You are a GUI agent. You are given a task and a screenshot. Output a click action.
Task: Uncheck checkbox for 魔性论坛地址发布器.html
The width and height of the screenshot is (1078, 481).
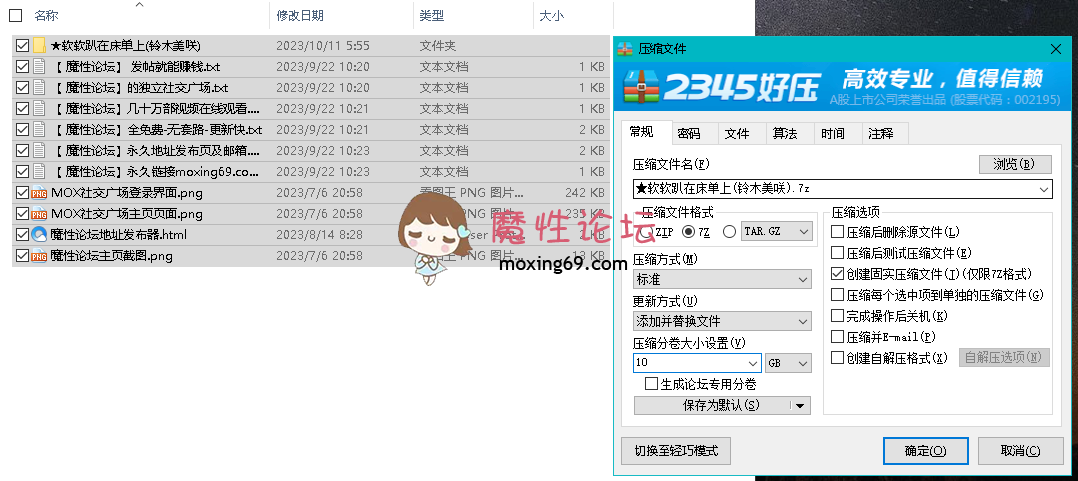[x=22, y=235]
